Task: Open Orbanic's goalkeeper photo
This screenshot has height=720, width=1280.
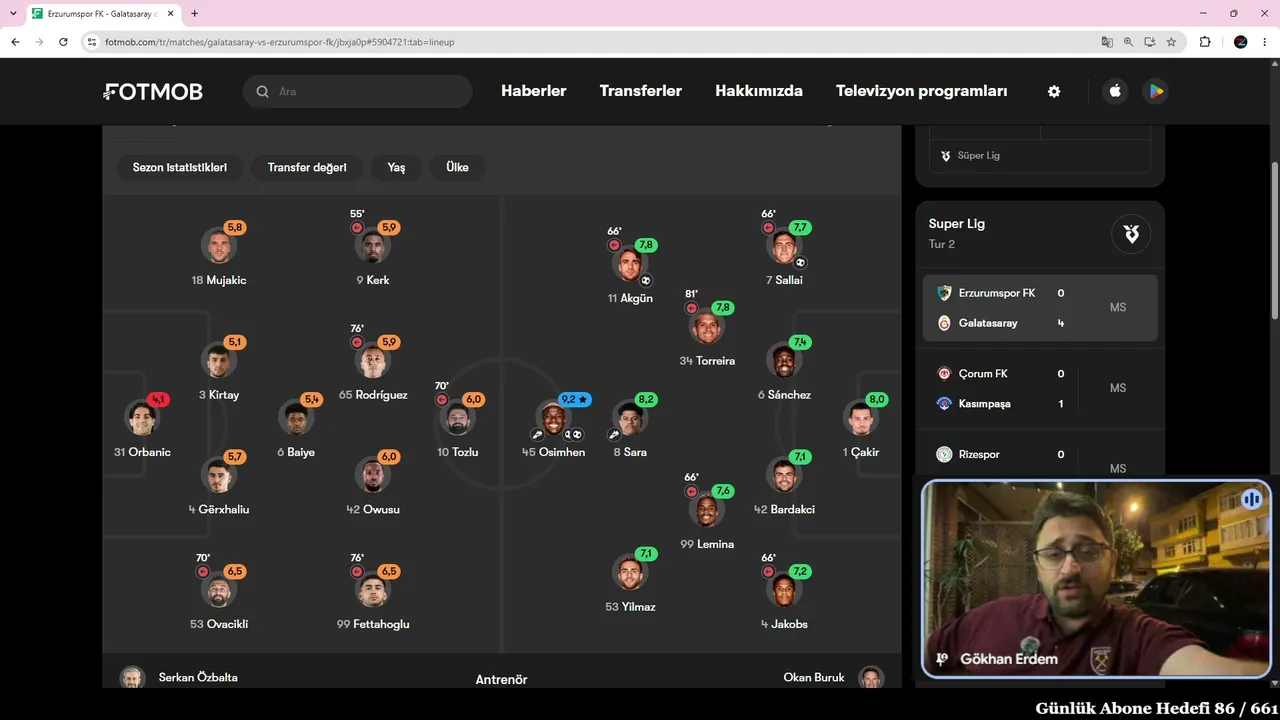Action: tap(142, 417)
